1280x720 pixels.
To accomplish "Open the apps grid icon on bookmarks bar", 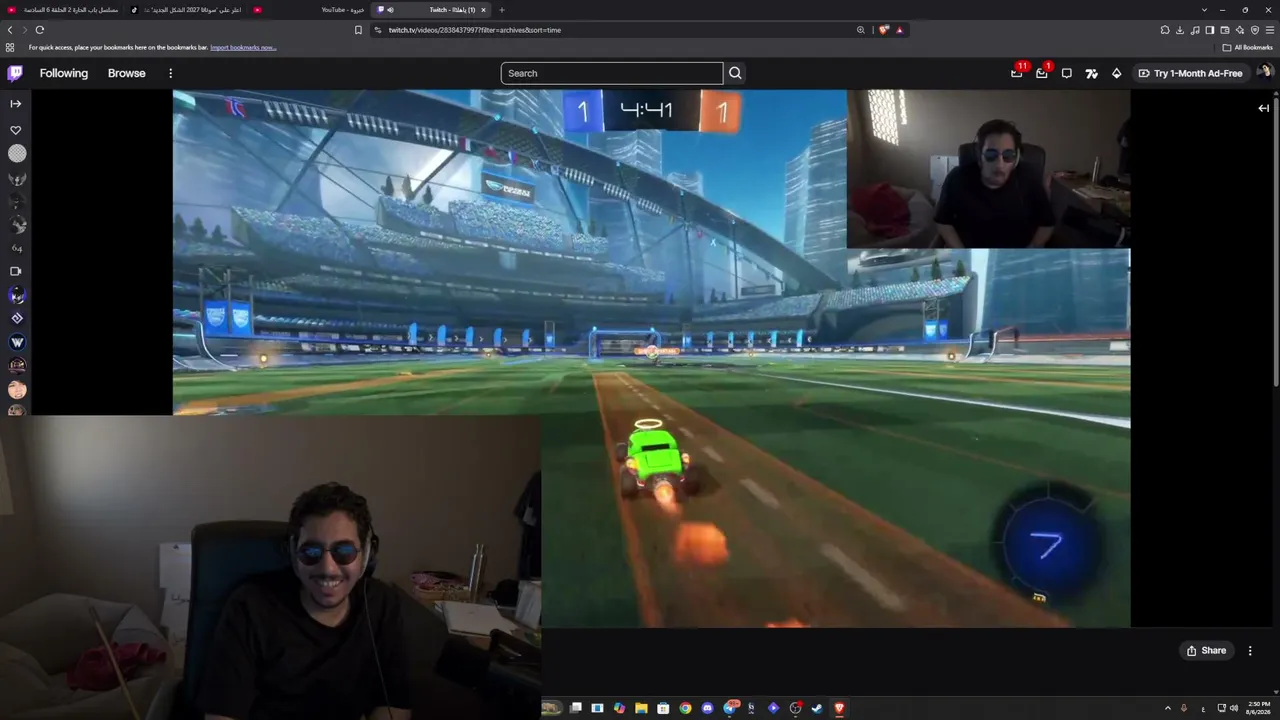I will coord(10,47).
